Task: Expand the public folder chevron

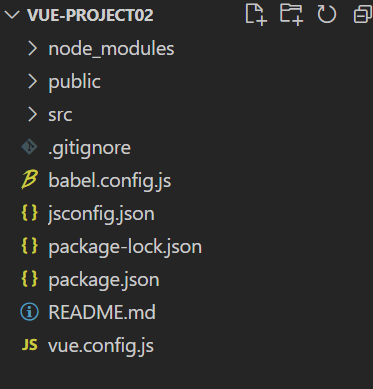Action: pos(33,82)
